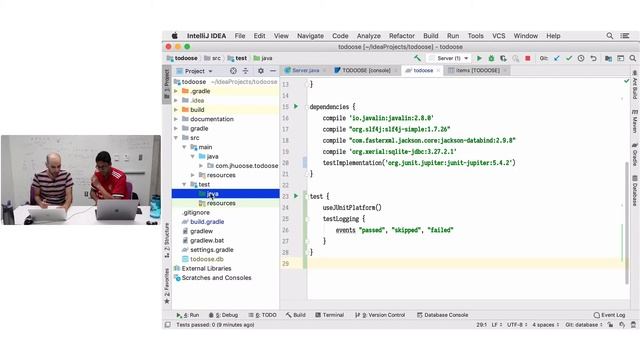Viewport: 640px width, 360px height.
Task: Open the Debug tool window button
Action: pos(223,315)
